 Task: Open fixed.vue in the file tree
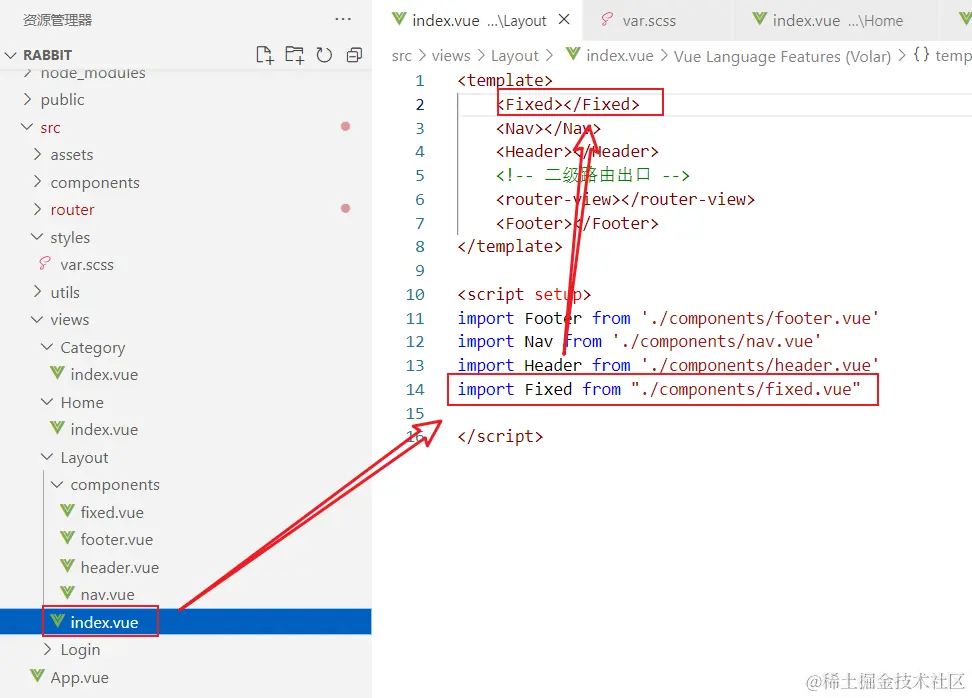tap(112, 512)
